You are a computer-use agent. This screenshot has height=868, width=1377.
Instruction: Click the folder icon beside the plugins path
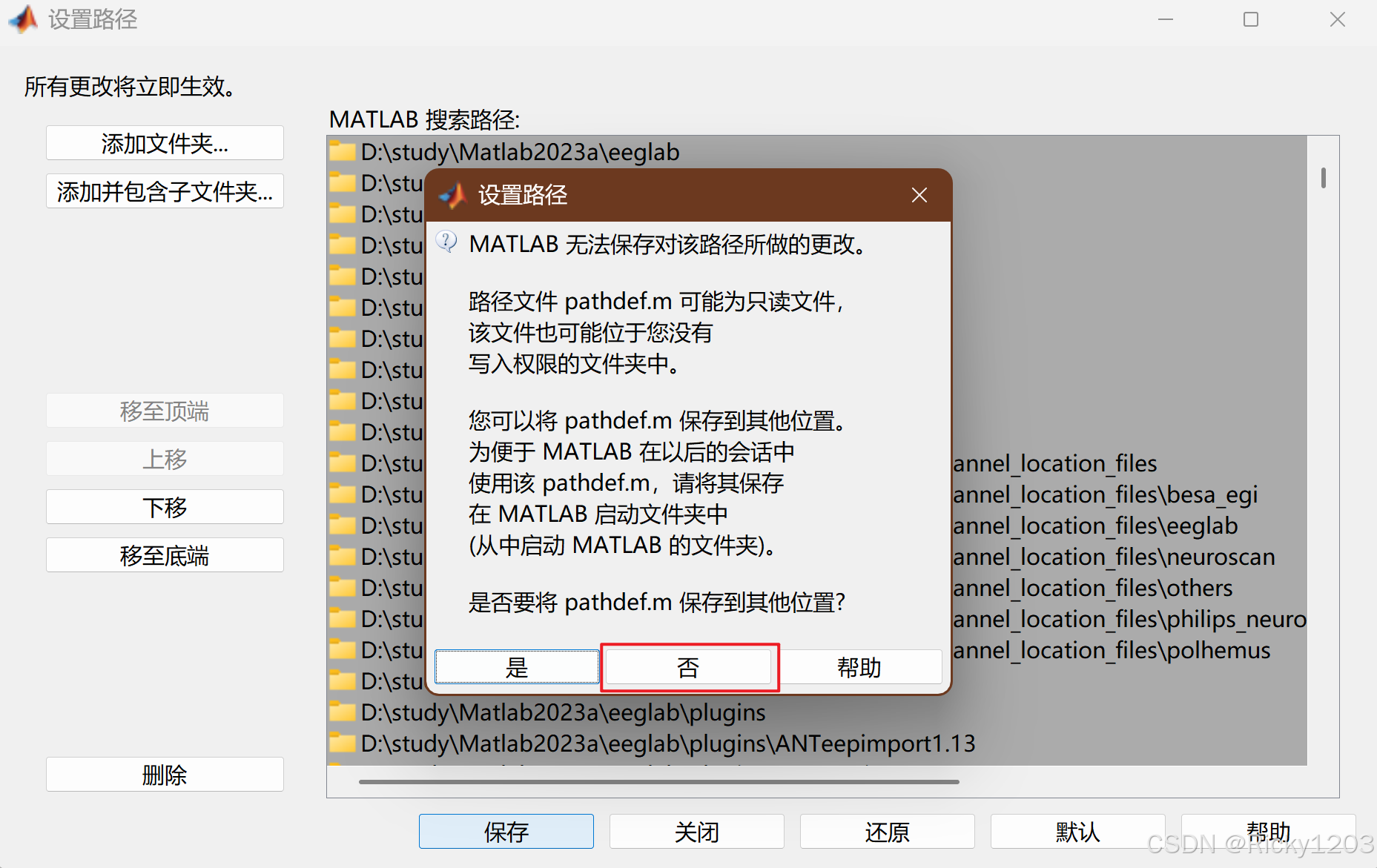[343, 712]
